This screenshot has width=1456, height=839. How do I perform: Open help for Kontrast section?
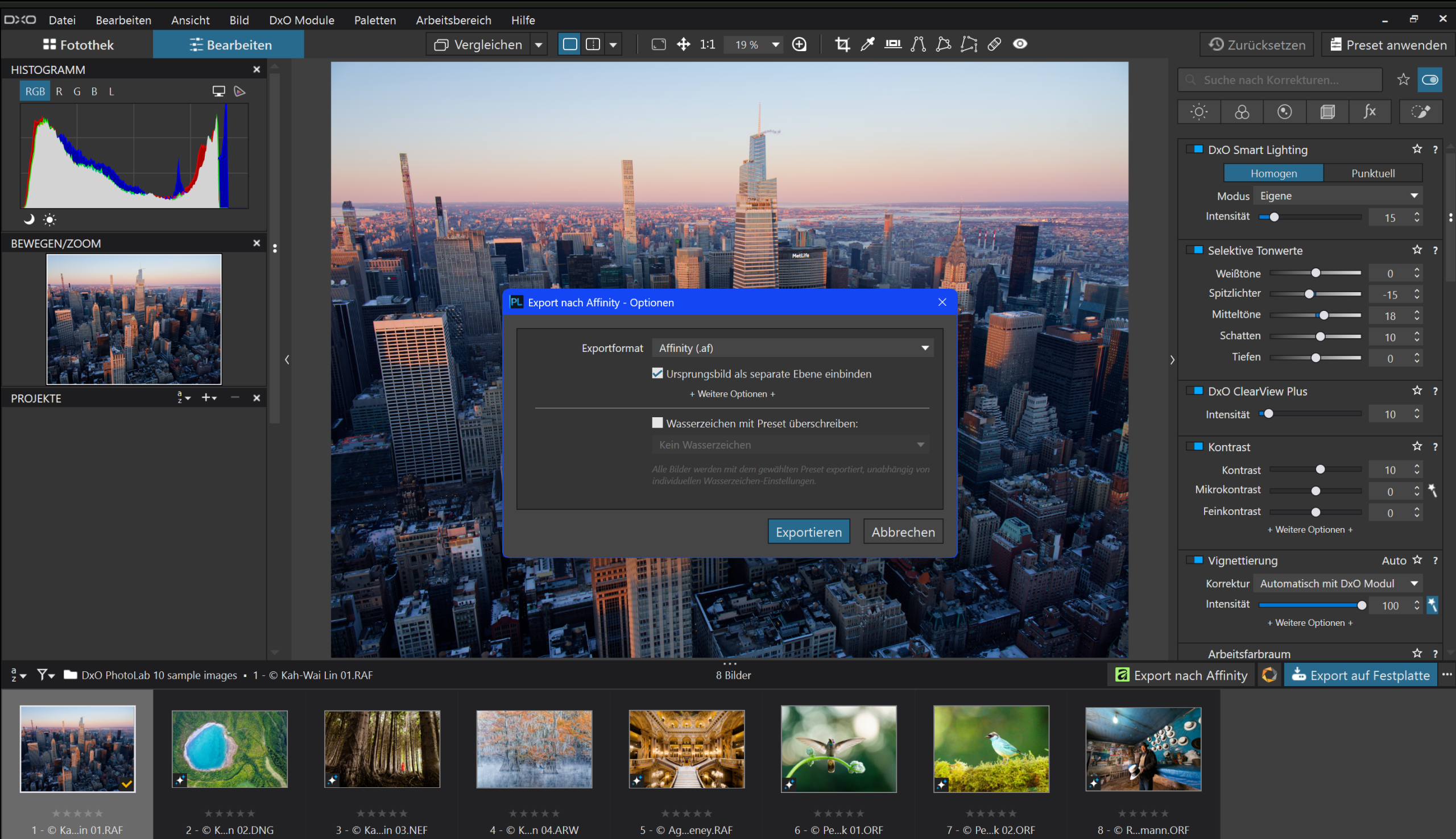pos(1435,447)
